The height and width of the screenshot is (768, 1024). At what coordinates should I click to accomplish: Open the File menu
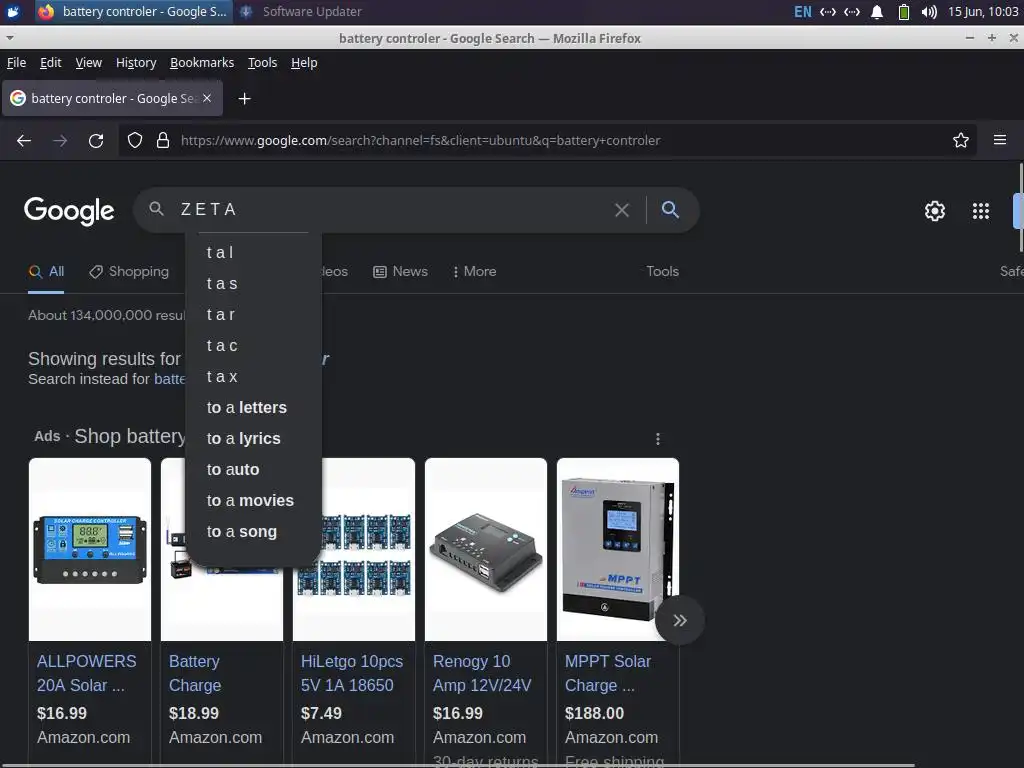pos(16,63)
